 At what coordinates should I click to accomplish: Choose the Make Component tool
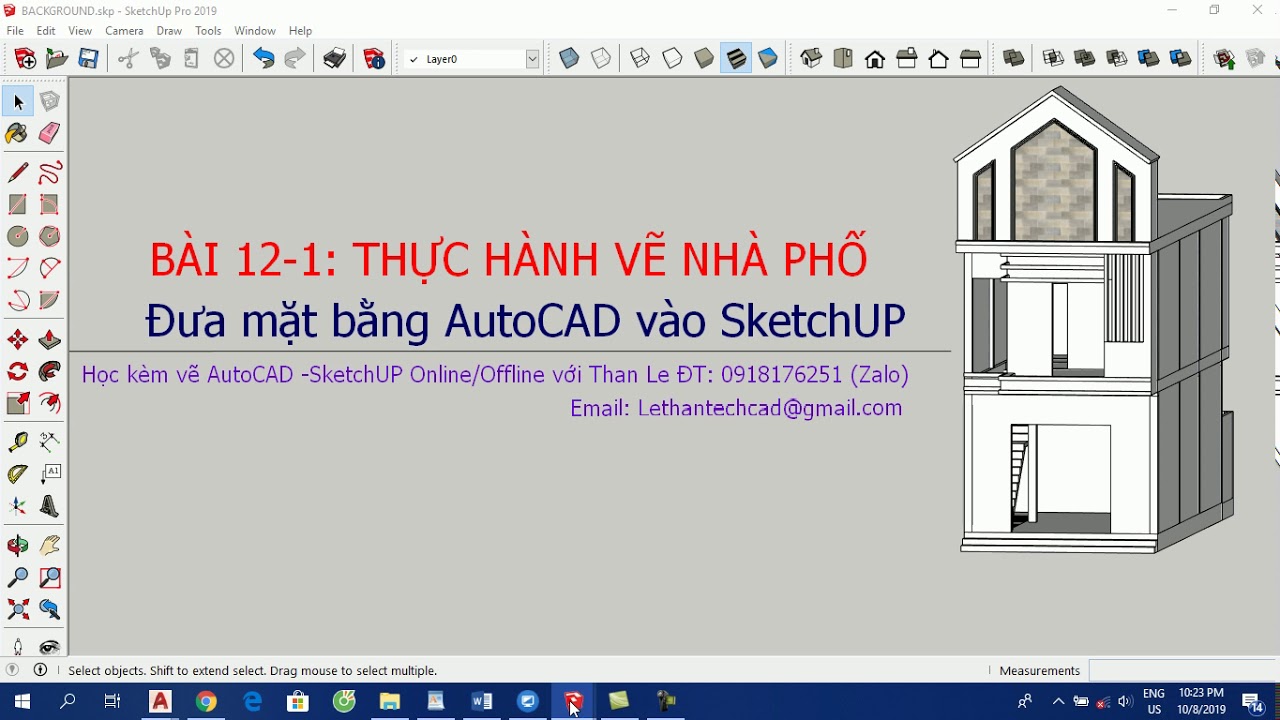(50, 101)
